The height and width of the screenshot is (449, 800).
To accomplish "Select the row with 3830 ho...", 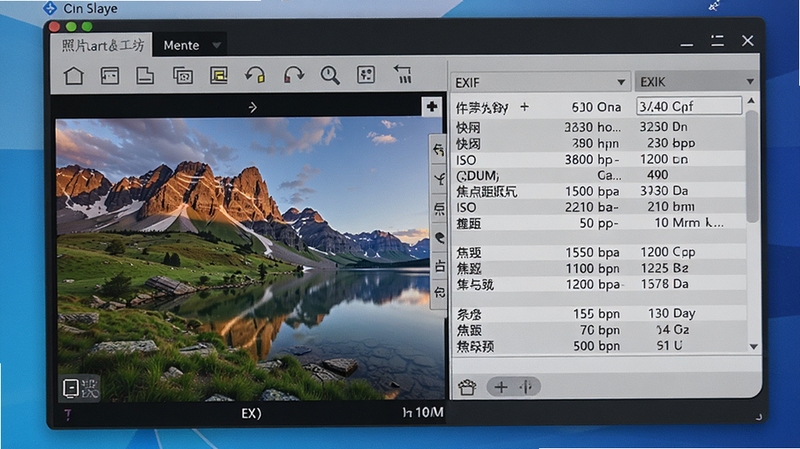I will [x=599, y=127].
